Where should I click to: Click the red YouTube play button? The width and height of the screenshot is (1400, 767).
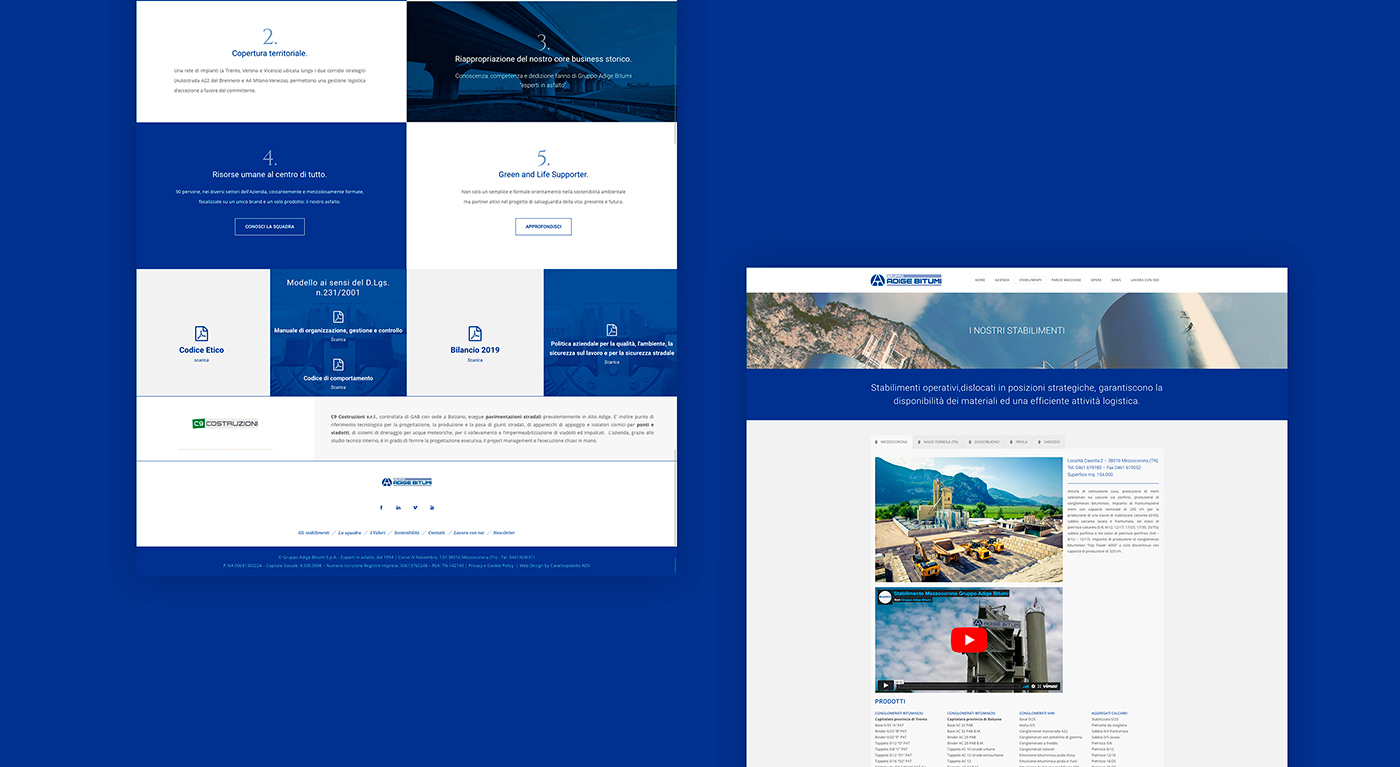point(968,640)
